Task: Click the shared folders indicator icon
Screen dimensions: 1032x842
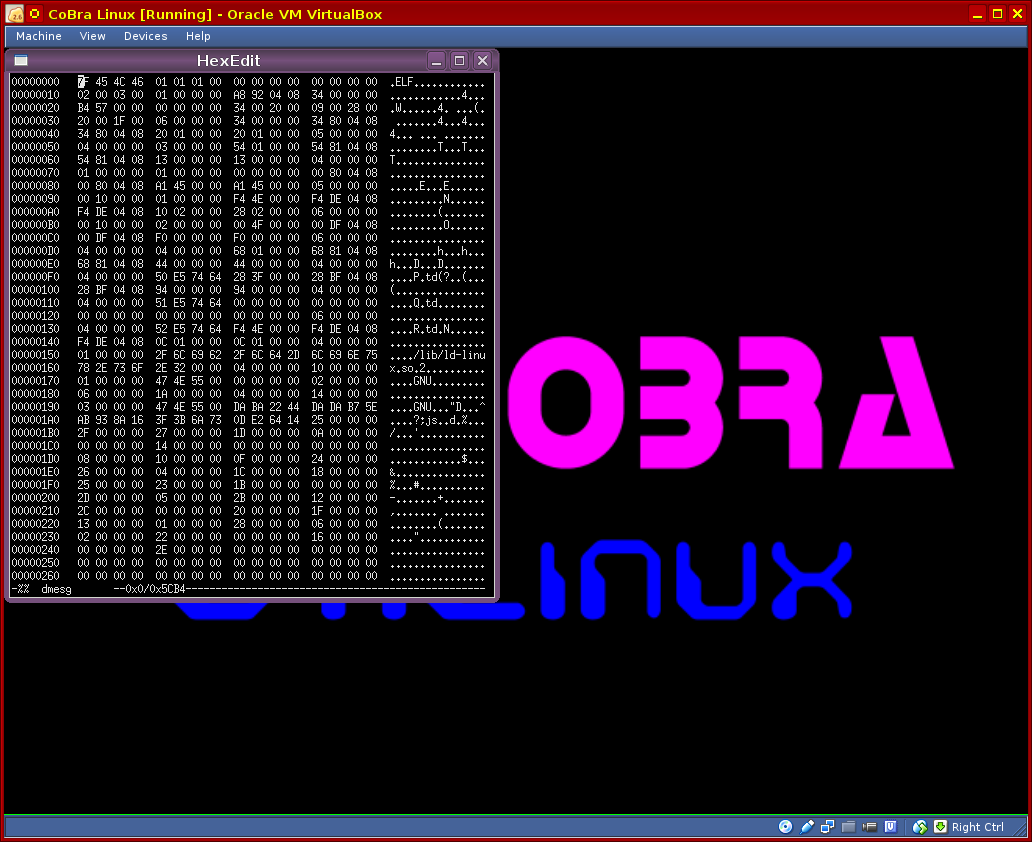Action: tap(849, 827)
